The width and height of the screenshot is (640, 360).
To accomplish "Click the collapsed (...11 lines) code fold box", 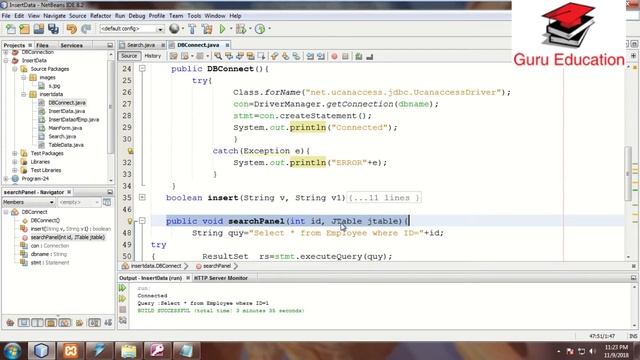I will [x=384, y=198].
